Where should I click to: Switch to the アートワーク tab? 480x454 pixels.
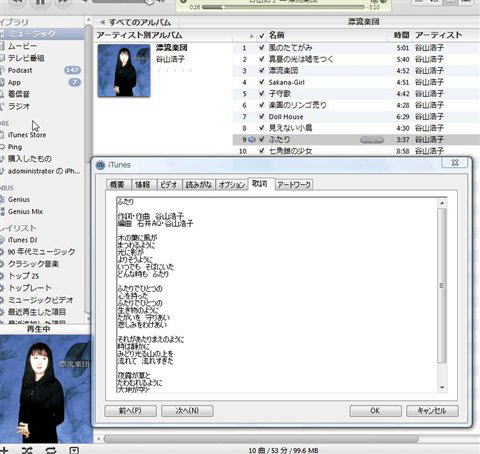(x=294, y=184)
